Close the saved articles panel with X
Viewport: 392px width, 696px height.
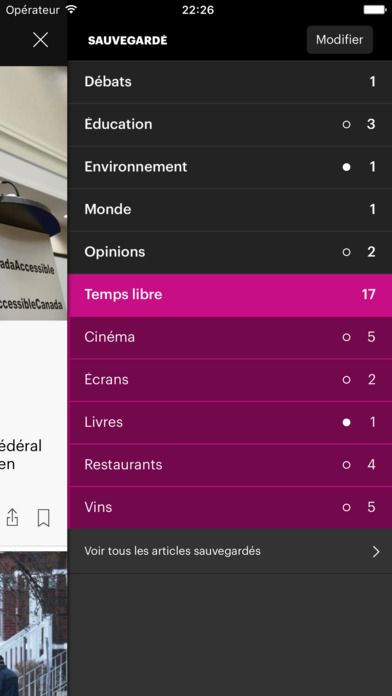[x=40, y=40]
